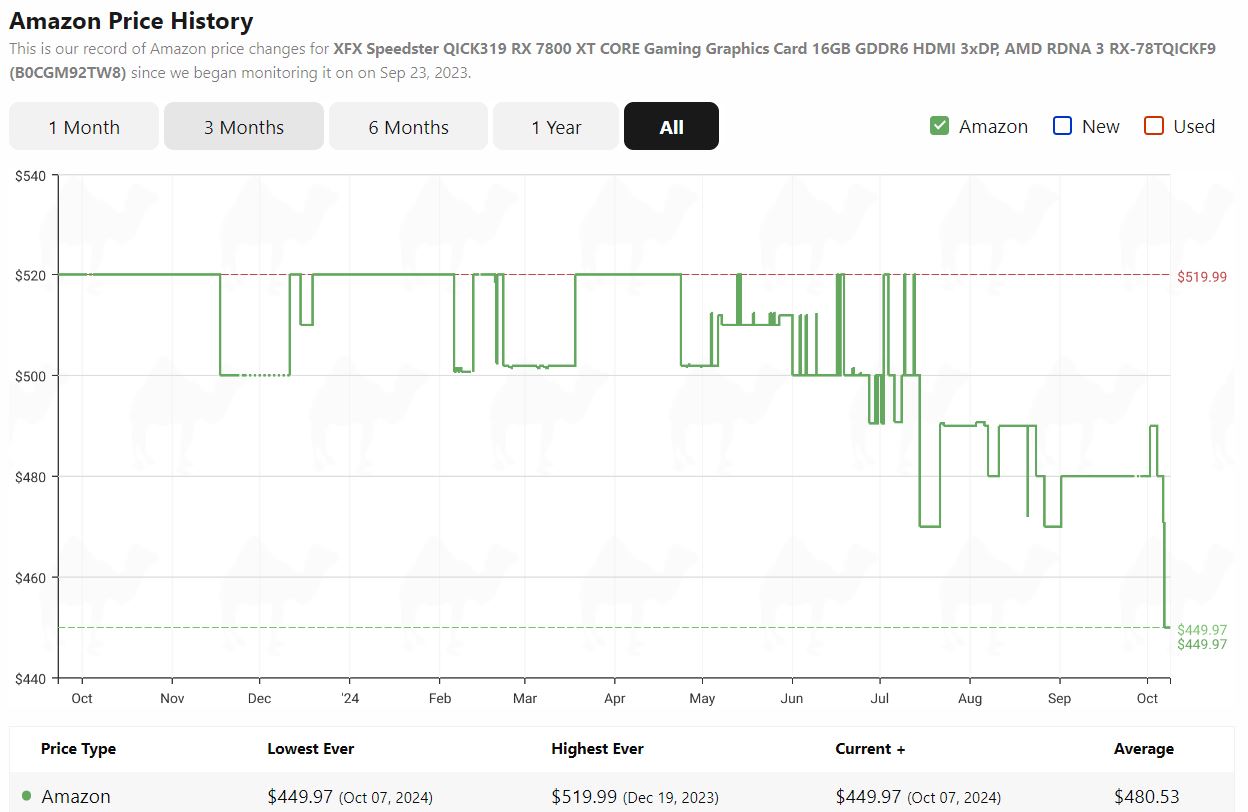The width and height of the screenshot is (1248, 812).
Task: Click the Nov x-axis label
Action: point(172,698)
